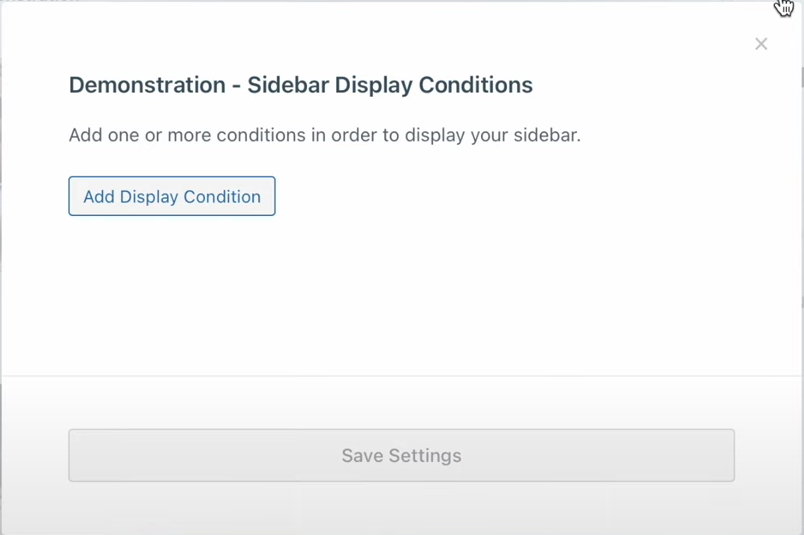Click the Add Display Condition button
Viewport: 804px width, 535px height.
click(172, 196)
